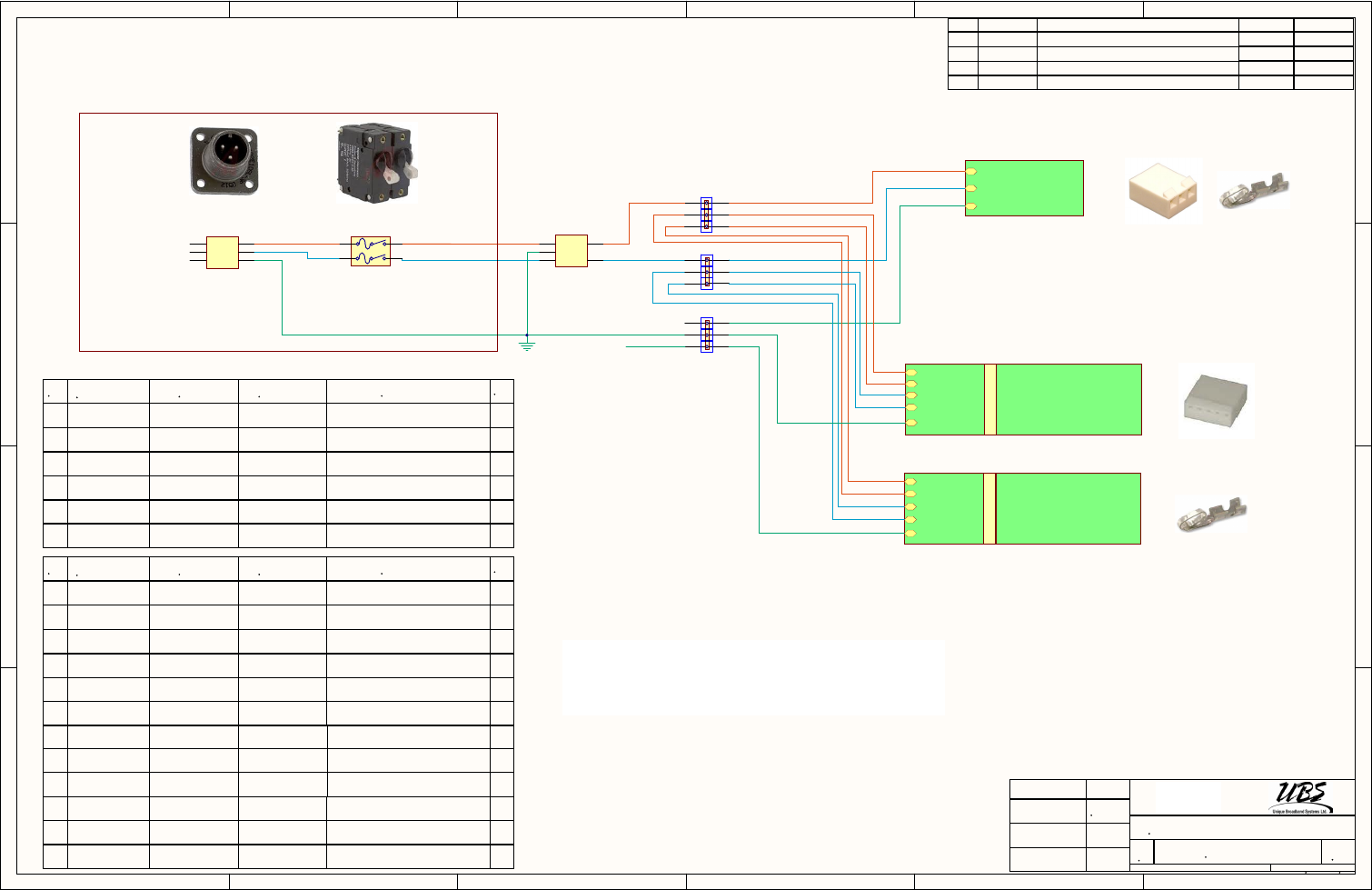
Task: Select yellow divider strip in lowest green block
Action: (x=989, y=508)
